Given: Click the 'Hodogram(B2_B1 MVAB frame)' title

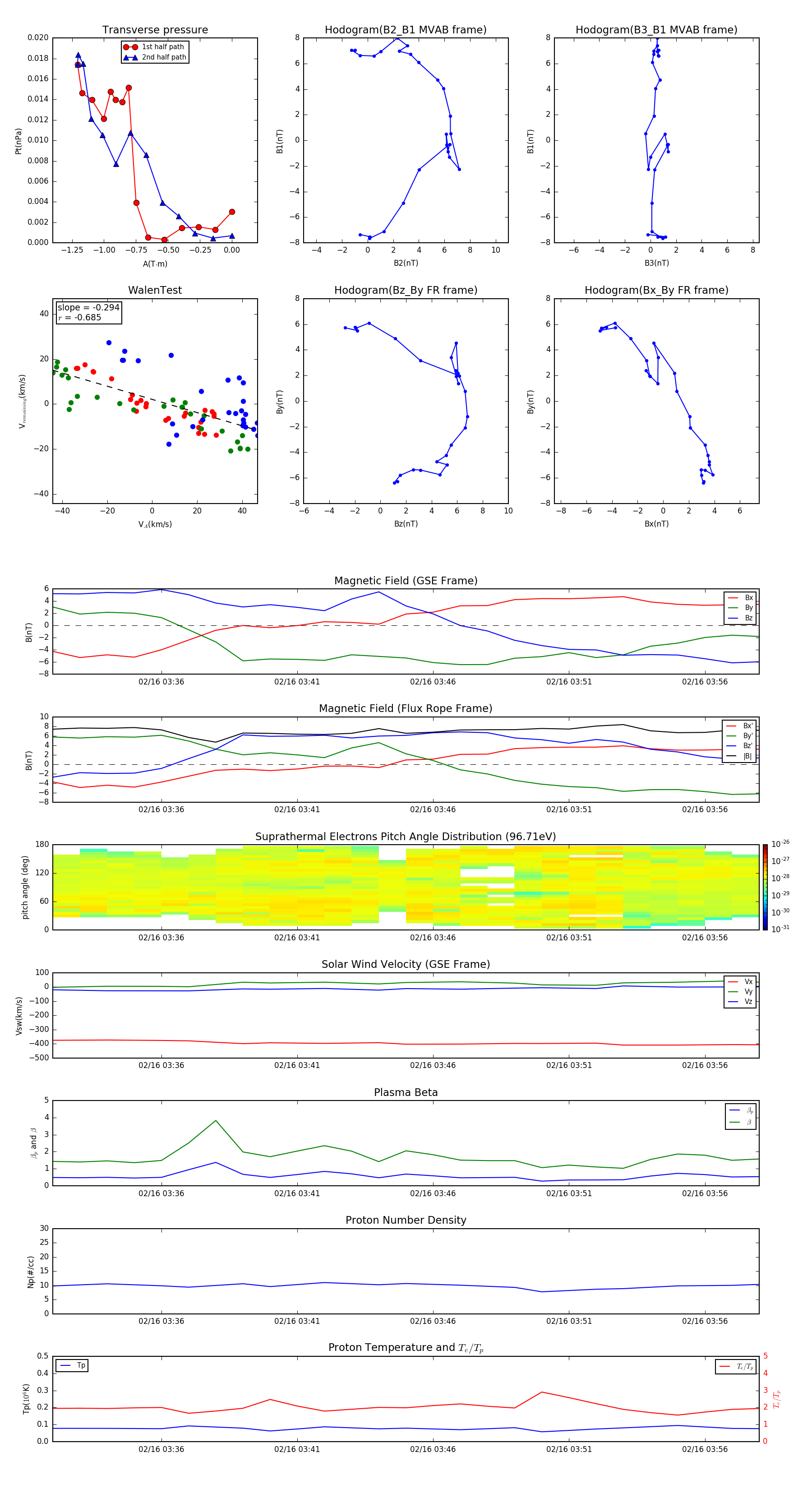Looking at the screenshot, I should (x=406, y=30).
